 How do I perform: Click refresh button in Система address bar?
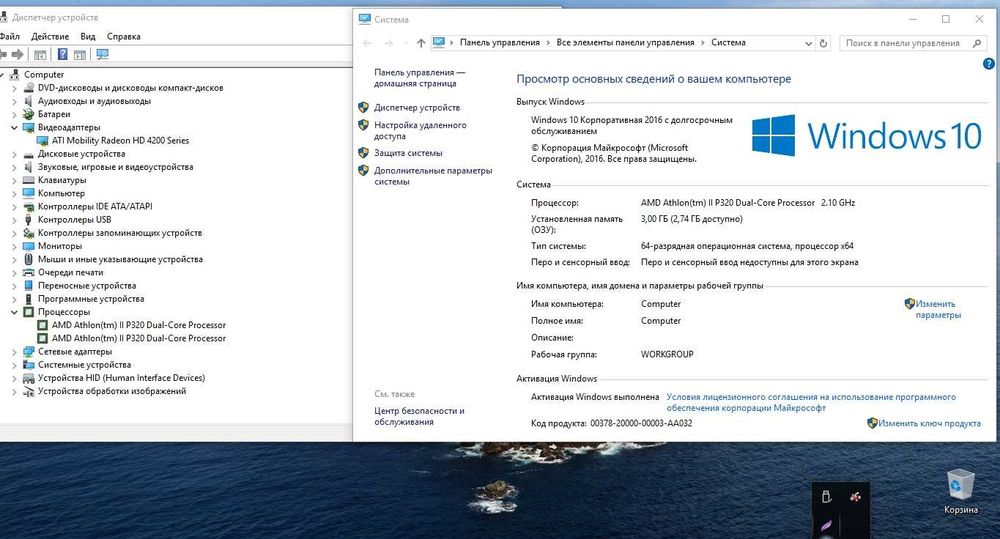823,43
